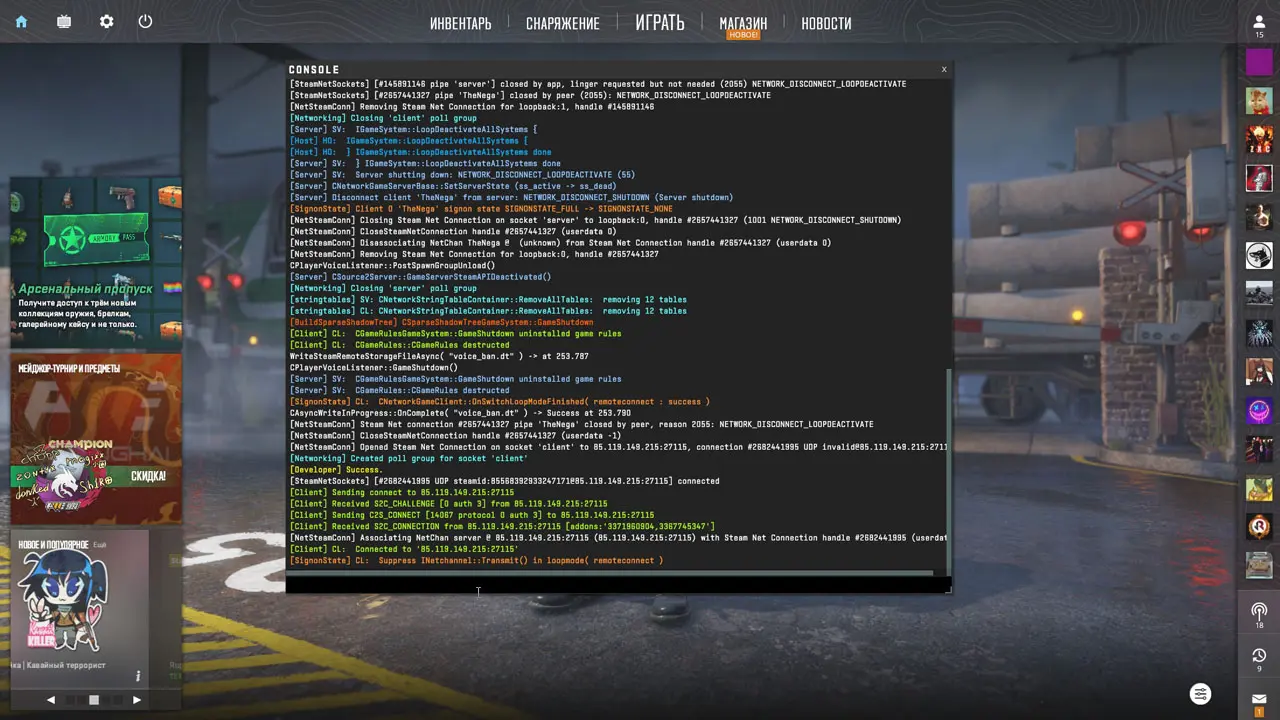Open the НОВОСТИ menu
This screenshot has width=1280, height=720.
point(826,23)
